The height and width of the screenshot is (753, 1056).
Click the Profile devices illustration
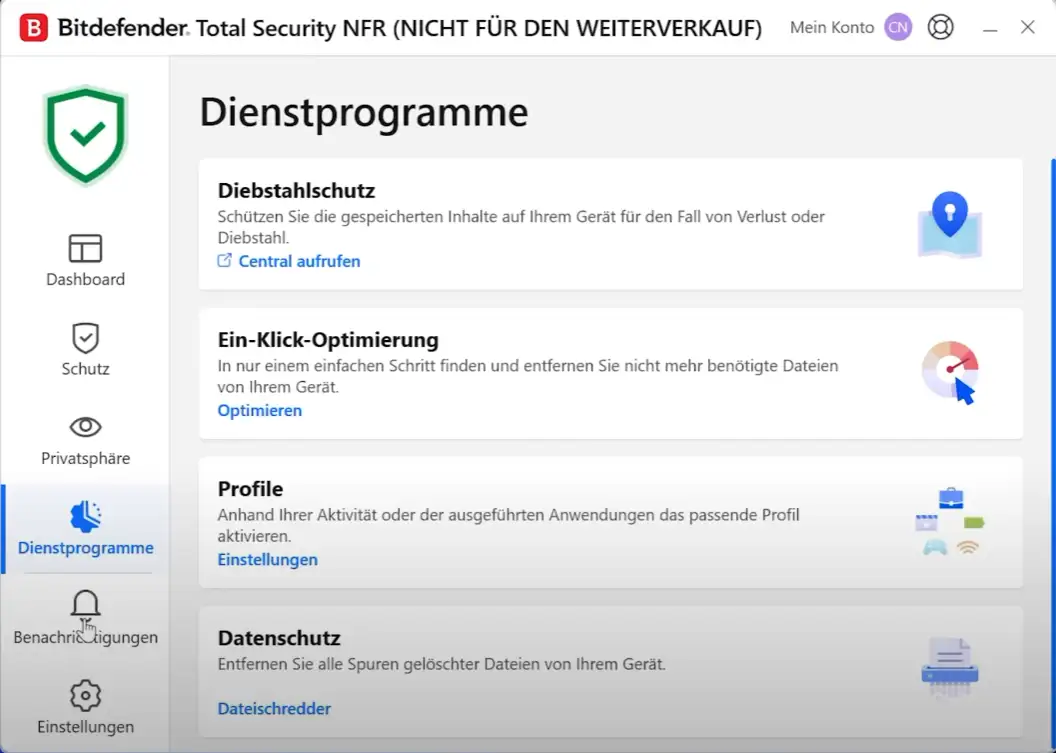click(x=949, y=522)
